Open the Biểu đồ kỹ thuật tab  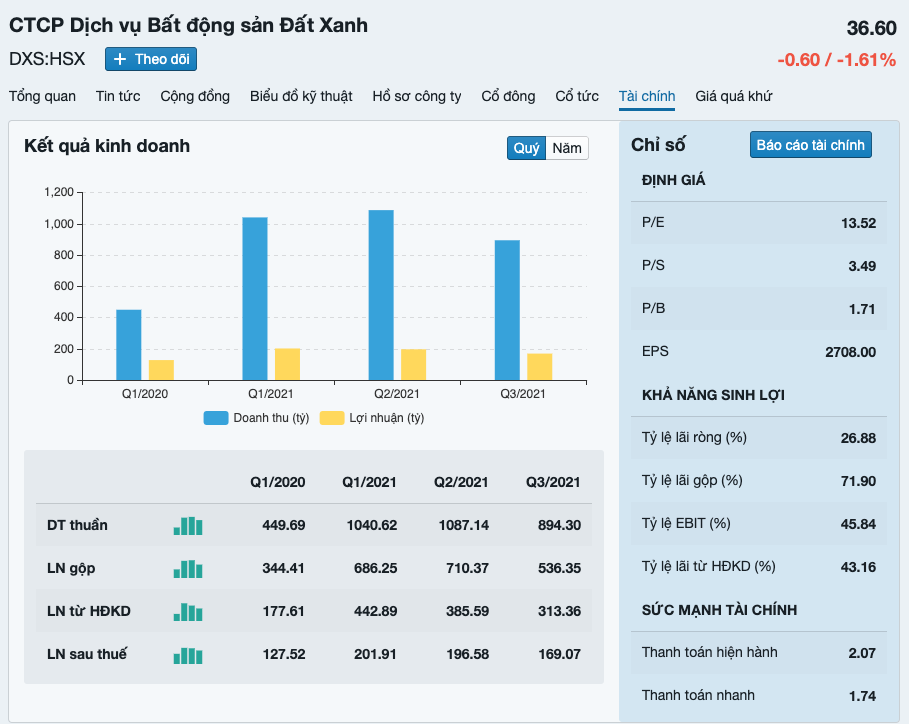[x=301, y=96]
